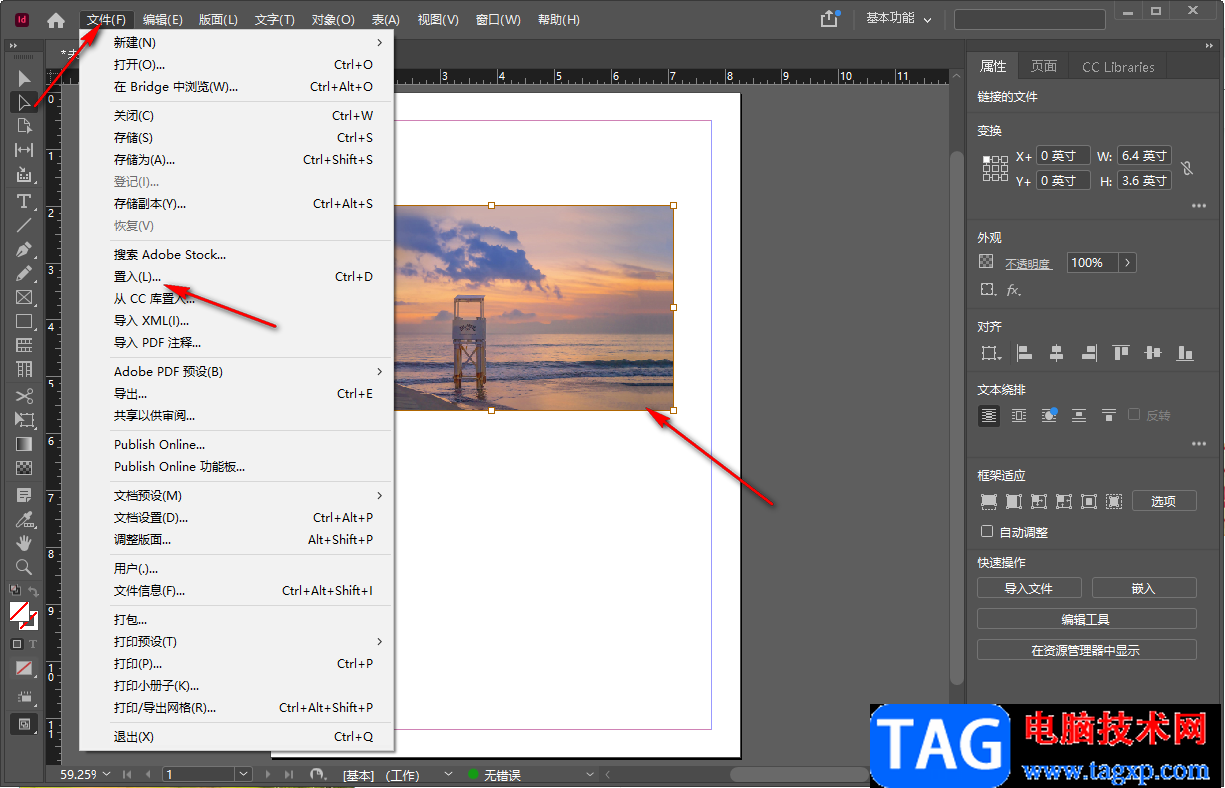Screen dimensions: 1225x788
Task: Click align top edges icon
Action: click(1121, 353)
